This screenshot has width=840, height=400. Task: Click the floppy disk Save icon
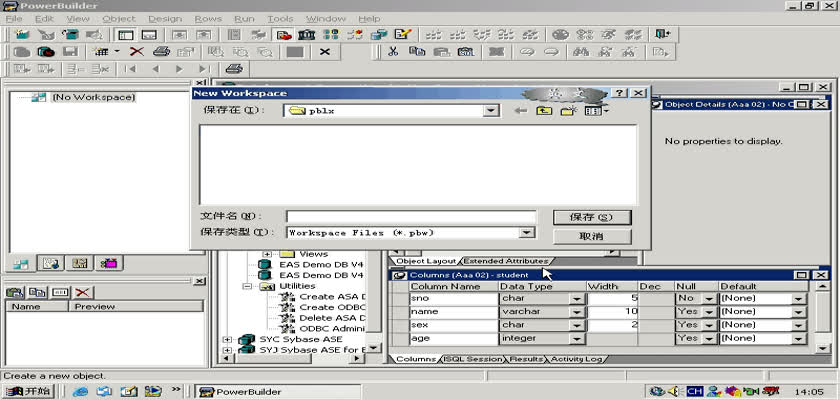[70, 52]
